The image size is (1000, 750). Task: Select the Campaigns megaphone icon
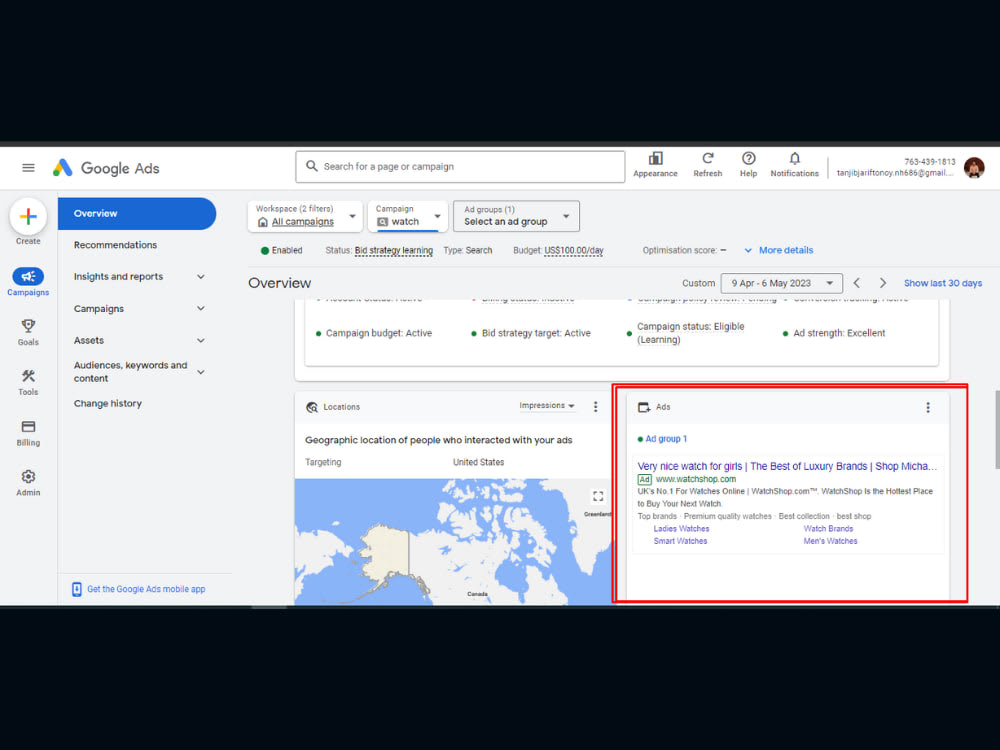[x=28, y=276]
